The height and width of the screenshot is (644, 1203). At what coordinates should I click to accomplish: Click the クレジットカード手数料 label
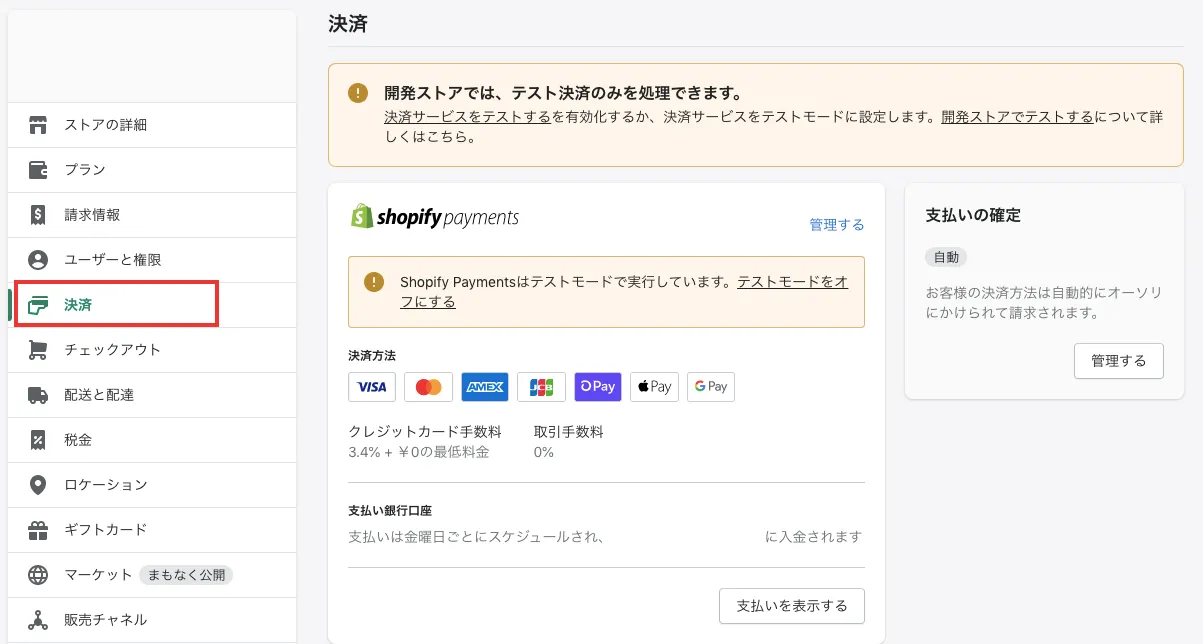425,432
